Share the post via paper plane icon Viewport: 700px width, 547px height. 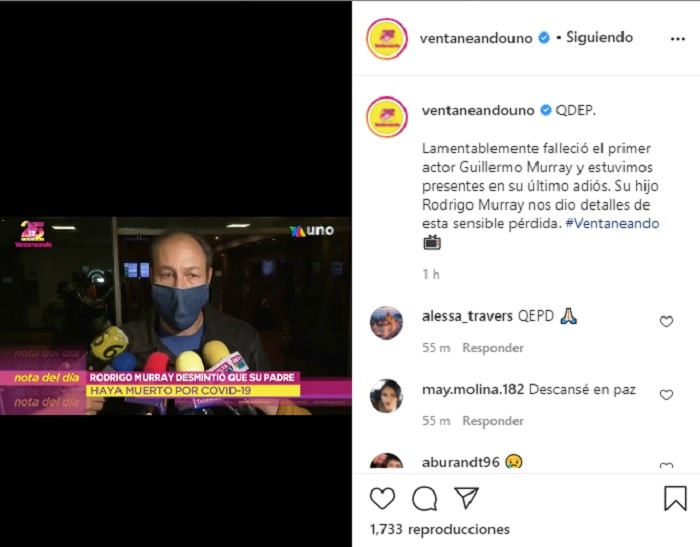point(467,497)
